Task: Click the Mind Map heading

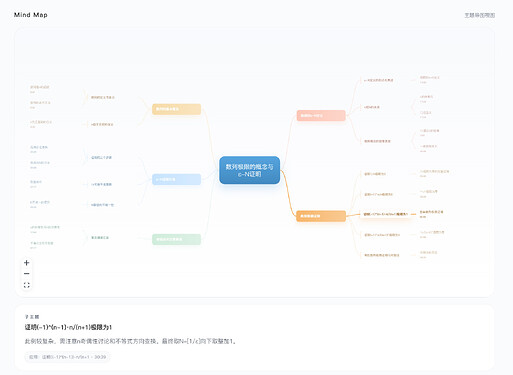Action: tap(31, 15)
